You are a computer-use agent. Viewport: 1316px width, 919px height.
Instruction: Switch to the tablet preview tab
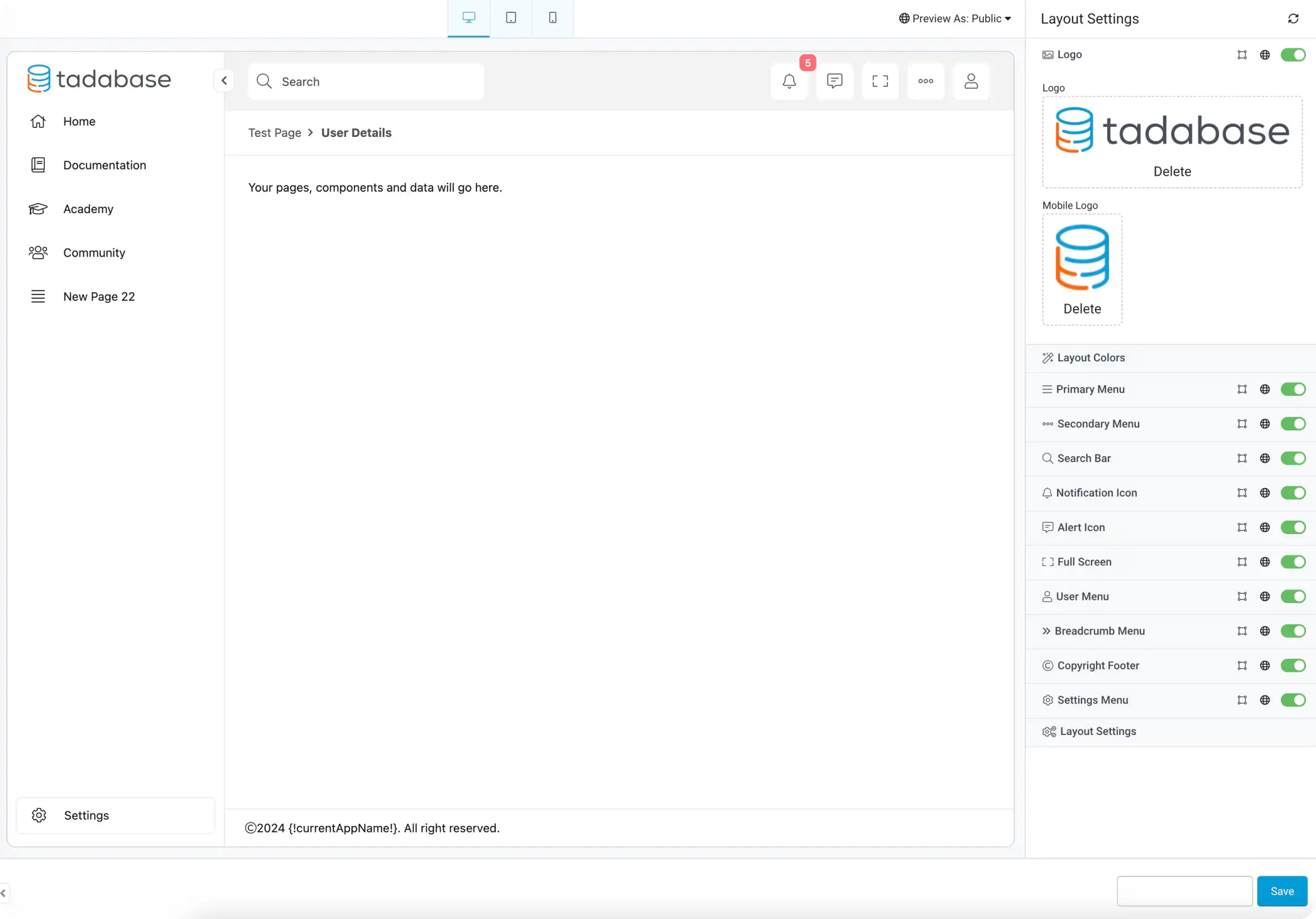(x=510, y=18)
